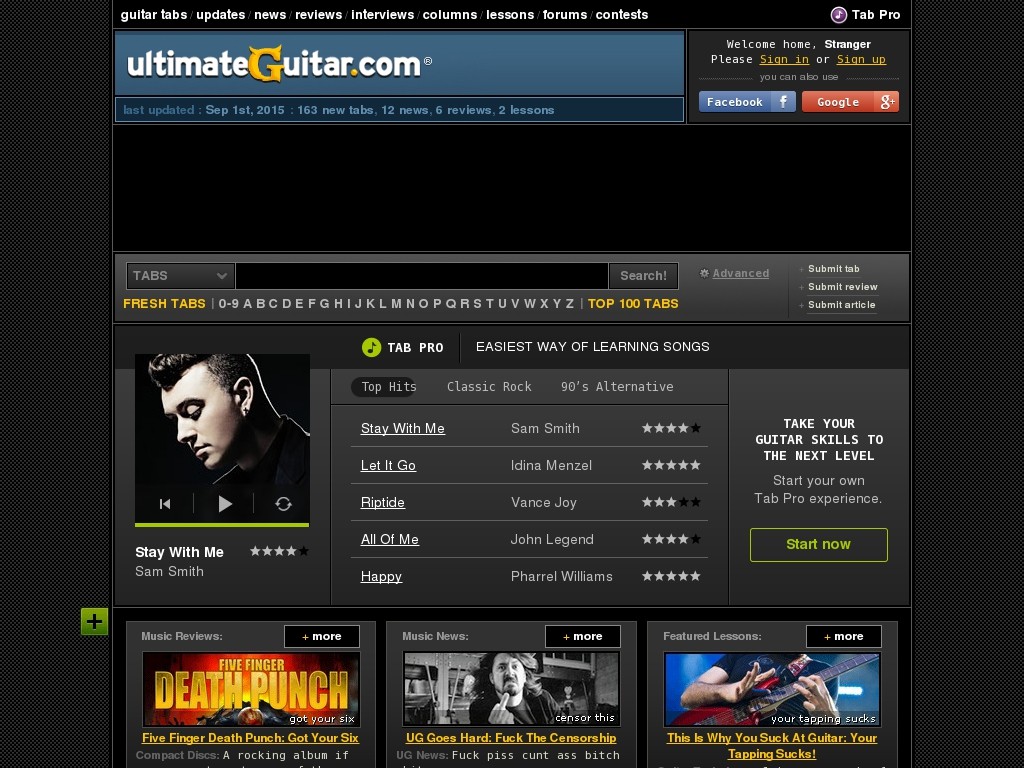Open the Let It Go song link
Screen dimensions: 1024x768
coord(388,465)
